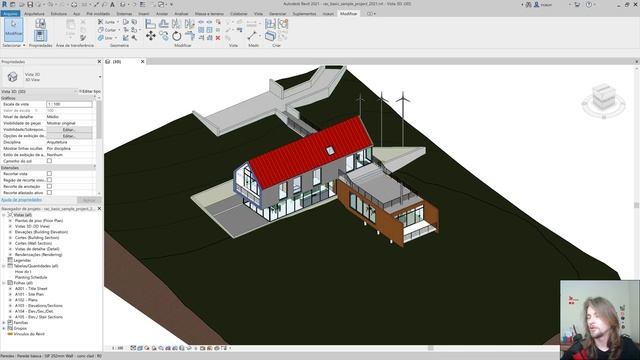
Task: Select the Planting Schedule item
Action: click(31, 277)
